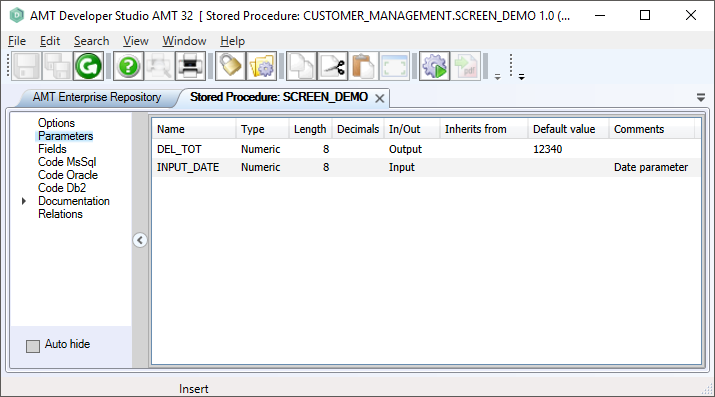Open the Search menu
The width and height of the screenshot is (715, 397).
(x=92, y=41)
